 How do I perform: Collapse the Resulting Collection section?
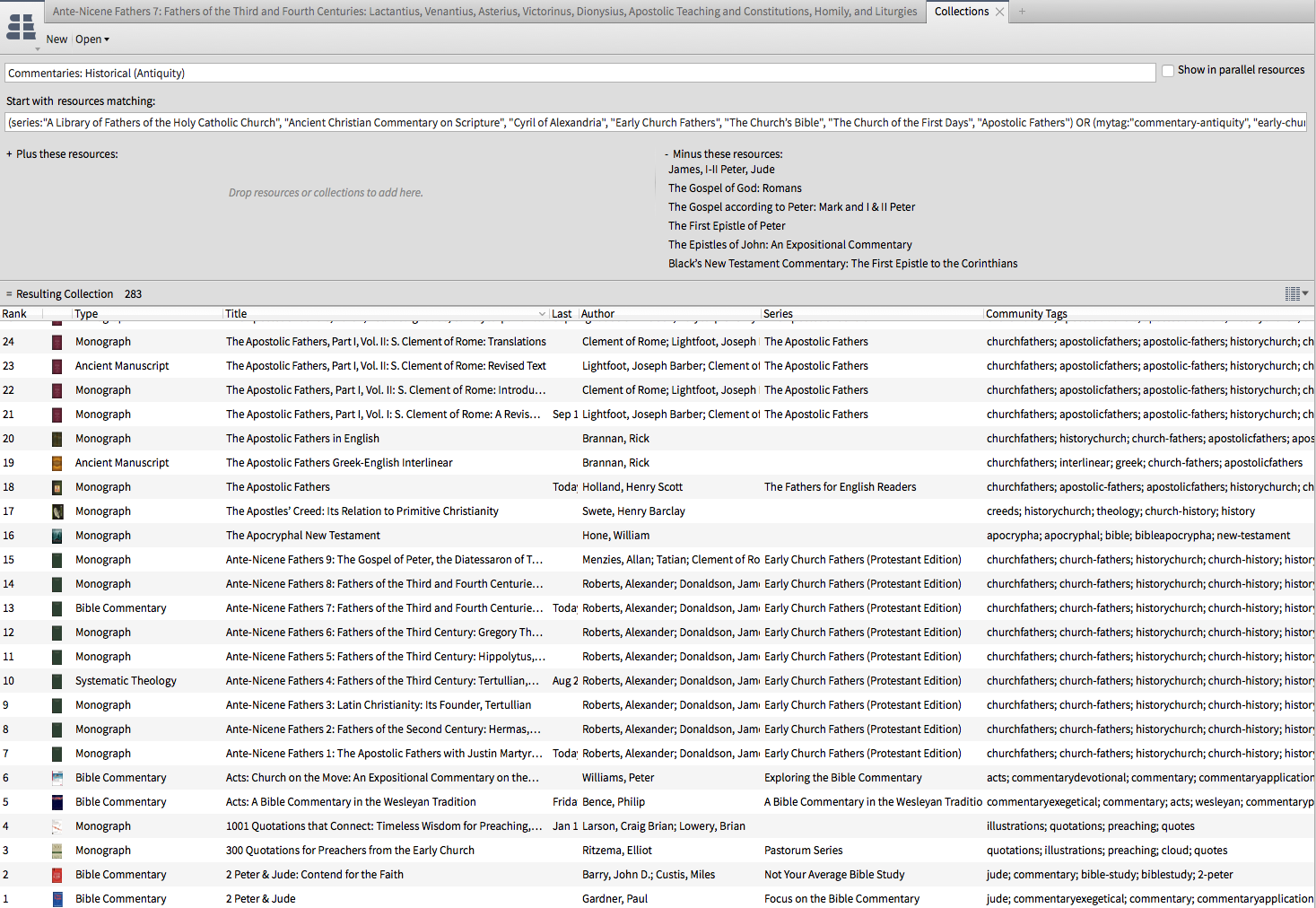point(9,294)
